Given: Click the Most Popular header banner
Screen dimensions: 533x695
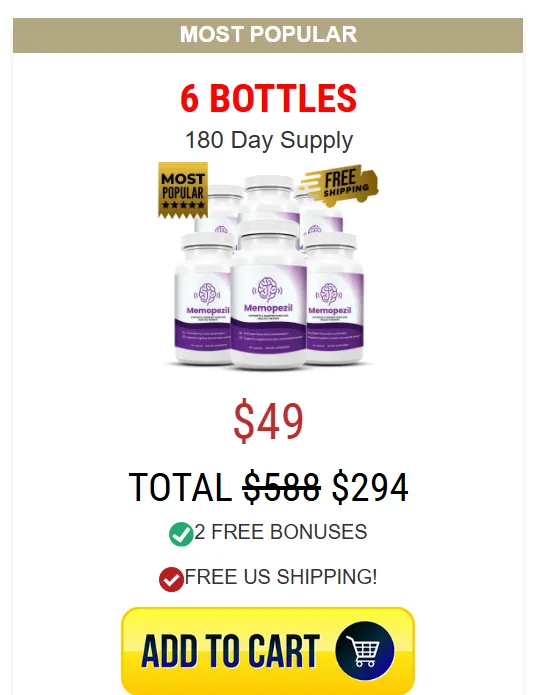Looking at the screenshot, I should tap(268, 35).
